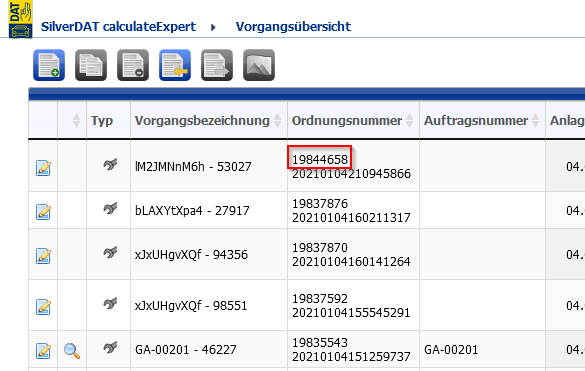Click wrench type icon in bLAXYtXpa4 row
Viewport: 585px width, 371px height.
[110, 208]
